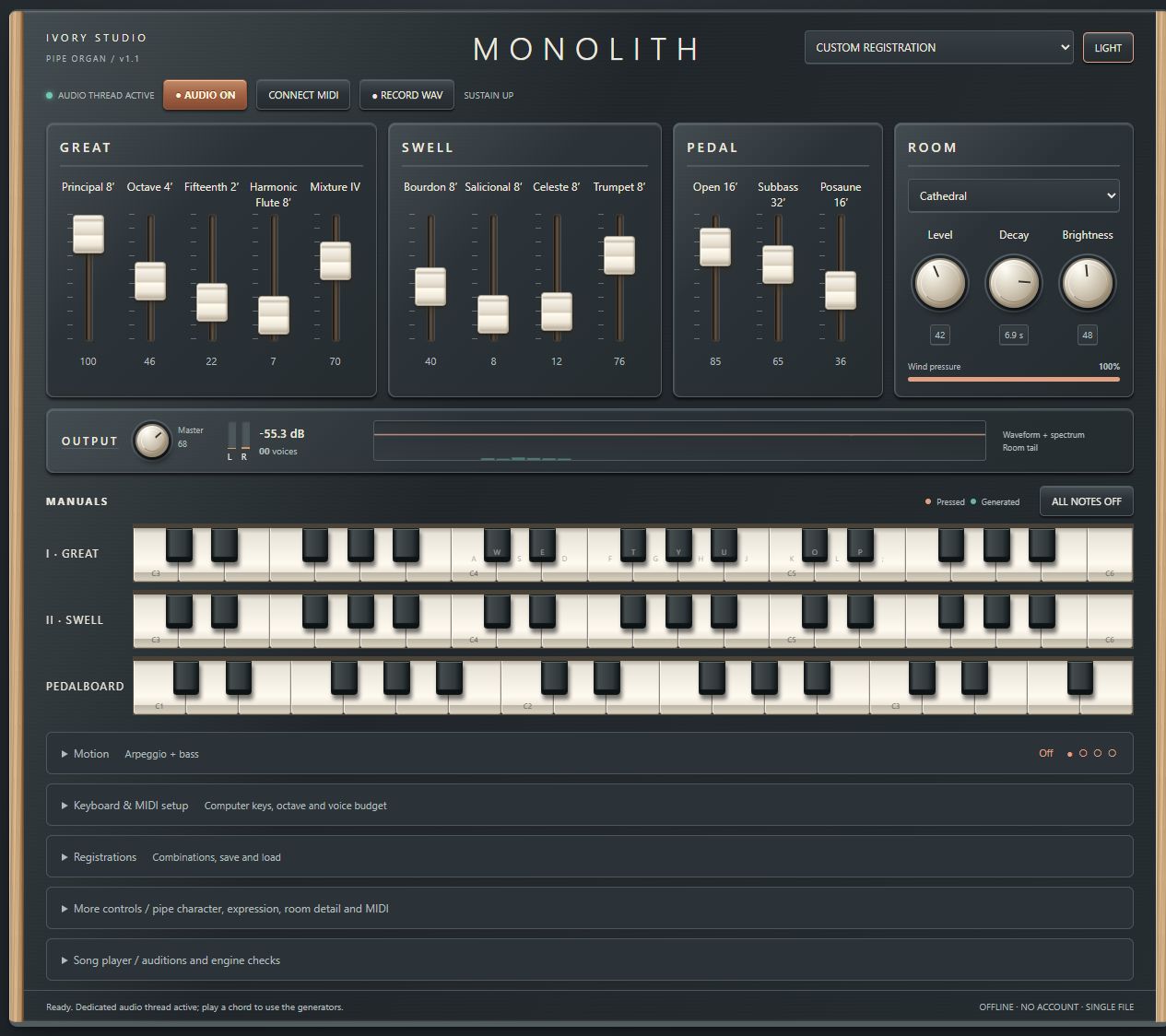Expand Song player / auditions section
The image size is (1166, 1036).
coord(590,960)
